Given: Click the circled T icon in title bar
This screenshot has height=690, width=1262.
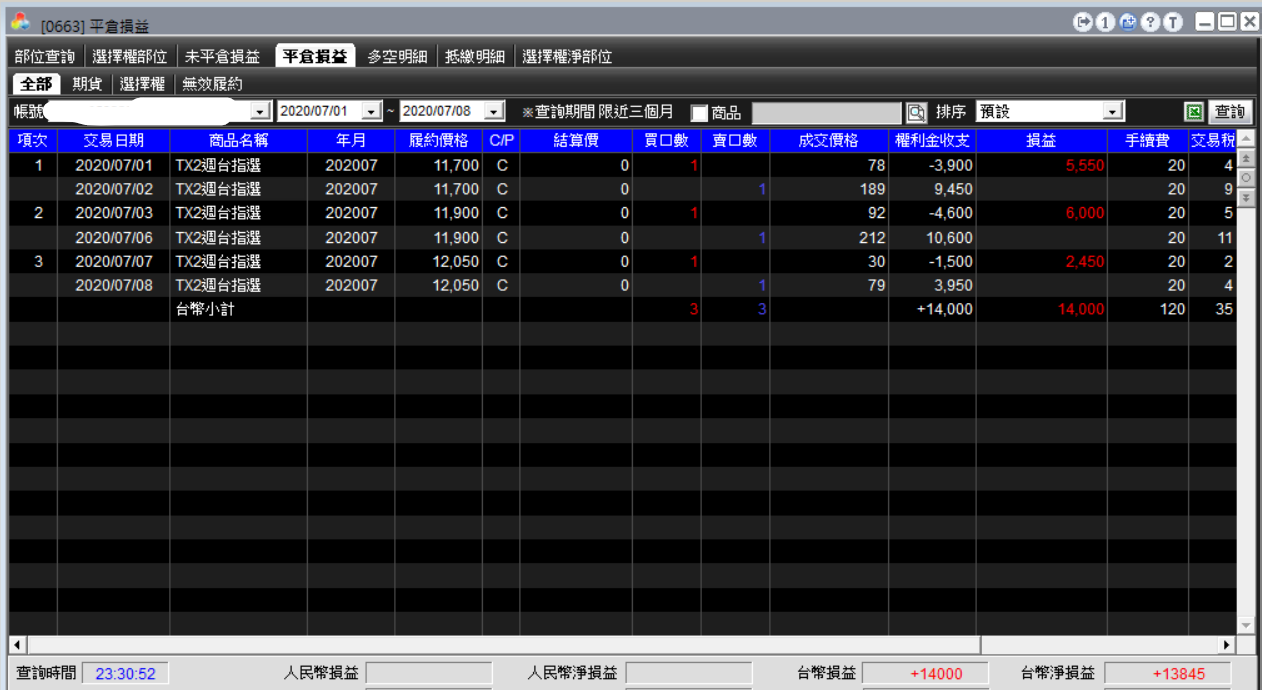Looking at the screenshot, I should pos(1173,22).
